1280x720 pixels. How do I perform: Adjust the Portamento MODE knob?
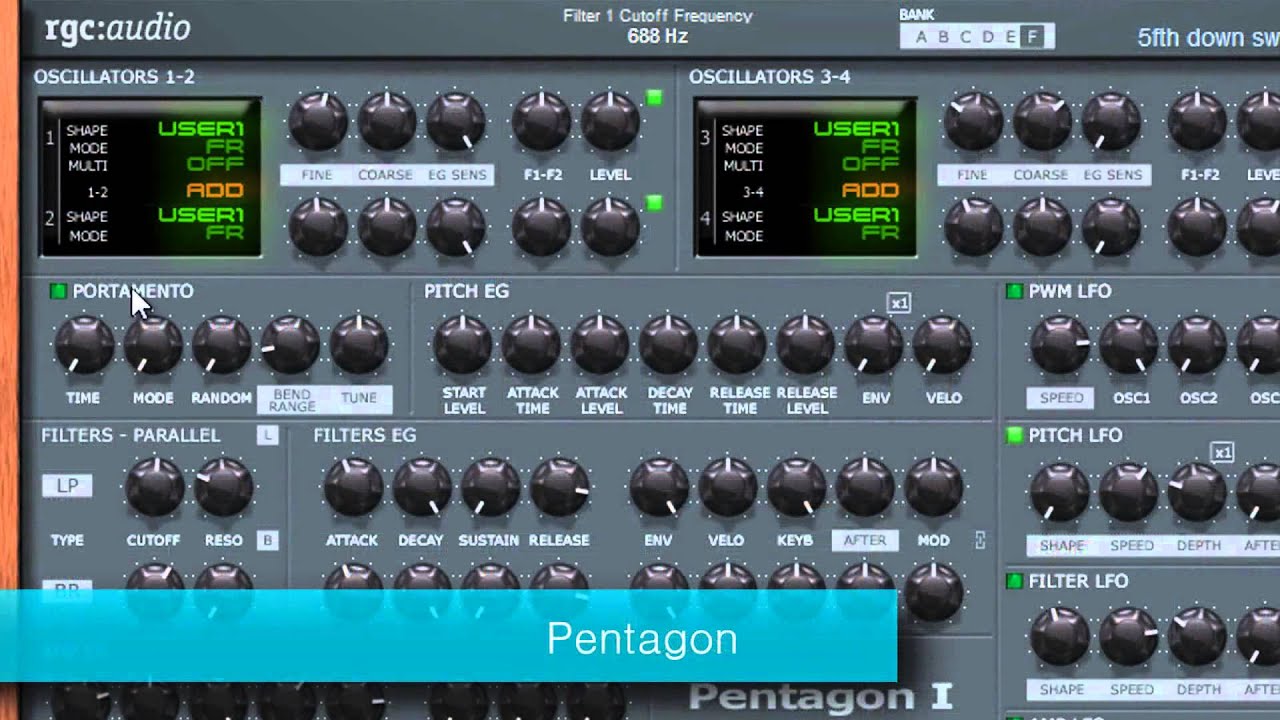pyautogui.click(x=153, y=345)
